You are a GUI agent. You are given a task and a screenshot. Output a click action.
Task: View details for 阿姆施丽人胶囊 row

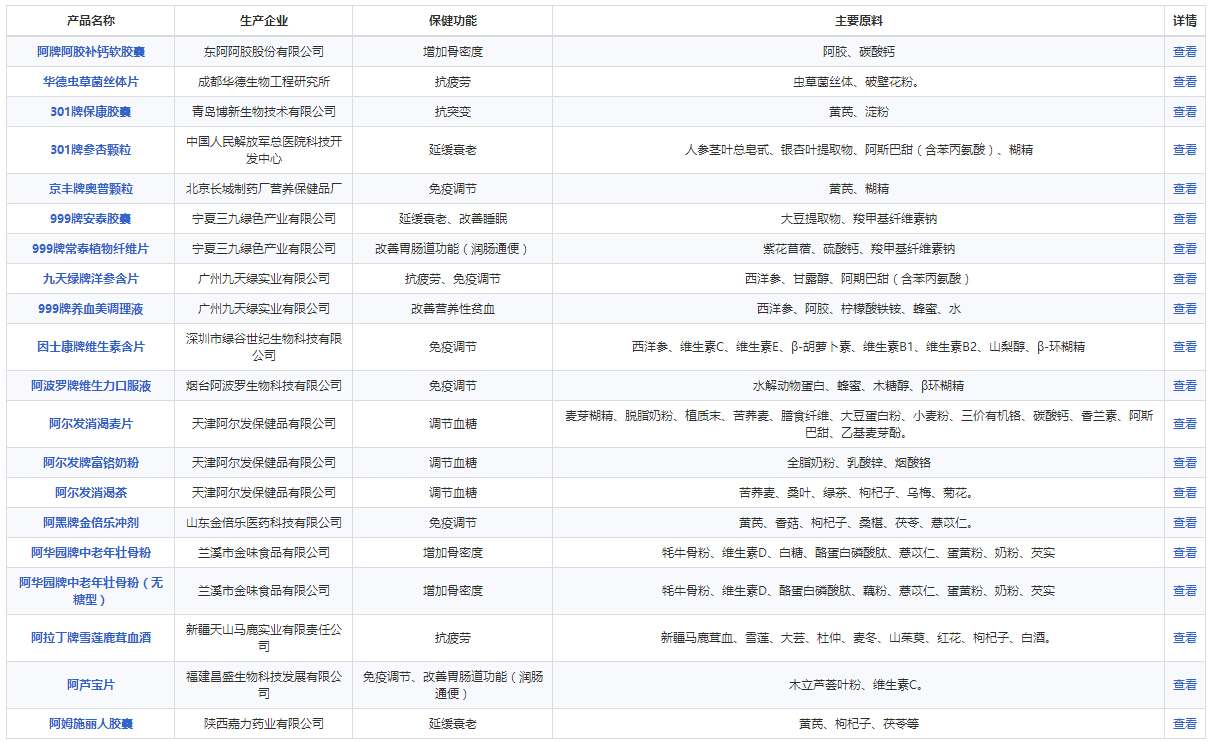(1184, 724)
